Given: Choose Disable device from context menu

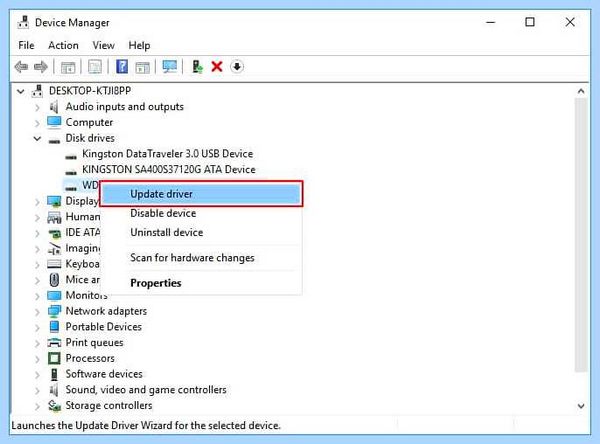Looking at the screenshot, I should [x=201, y=213].
